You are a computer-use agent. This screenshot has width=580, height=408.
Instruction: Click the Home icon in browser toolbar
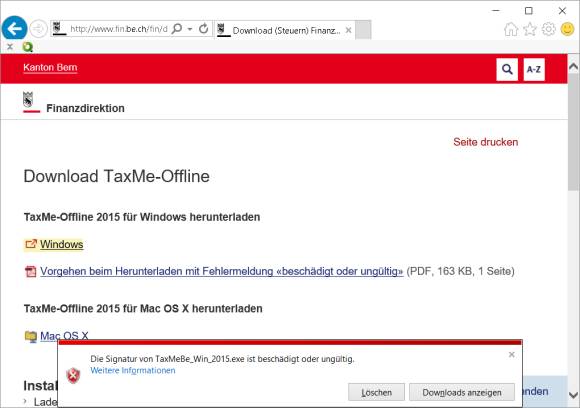coord(511,29)
